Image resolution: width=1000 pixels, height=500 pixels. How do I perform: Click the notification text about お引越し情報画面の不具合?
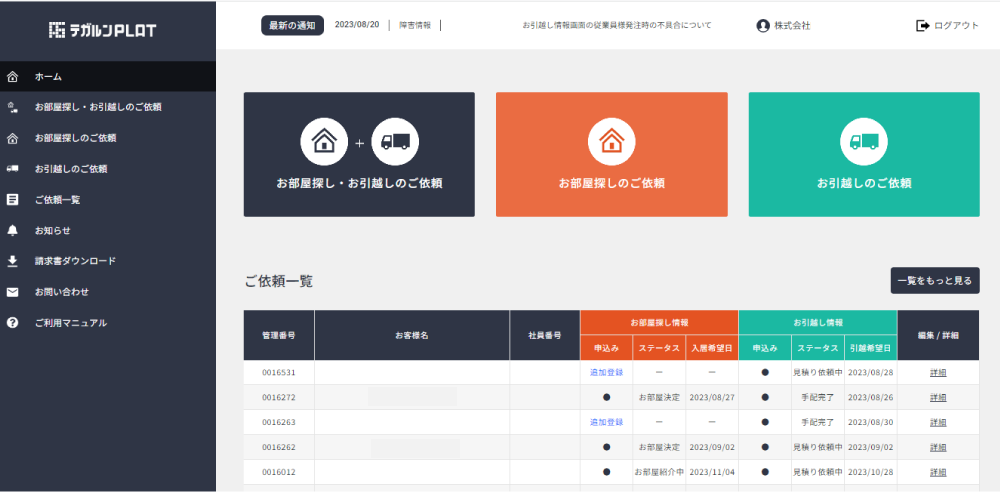pos(617,26)
